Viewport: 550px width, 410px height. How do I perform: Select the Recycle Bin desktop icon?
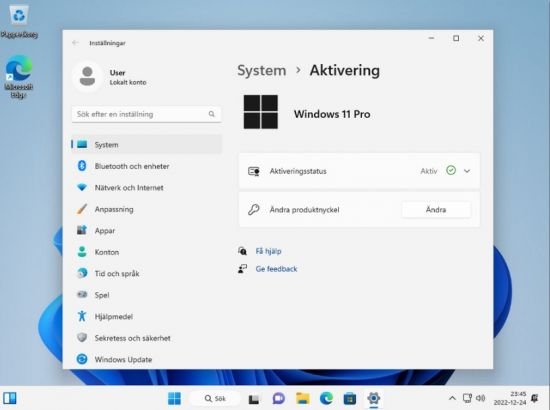(19, 21)
